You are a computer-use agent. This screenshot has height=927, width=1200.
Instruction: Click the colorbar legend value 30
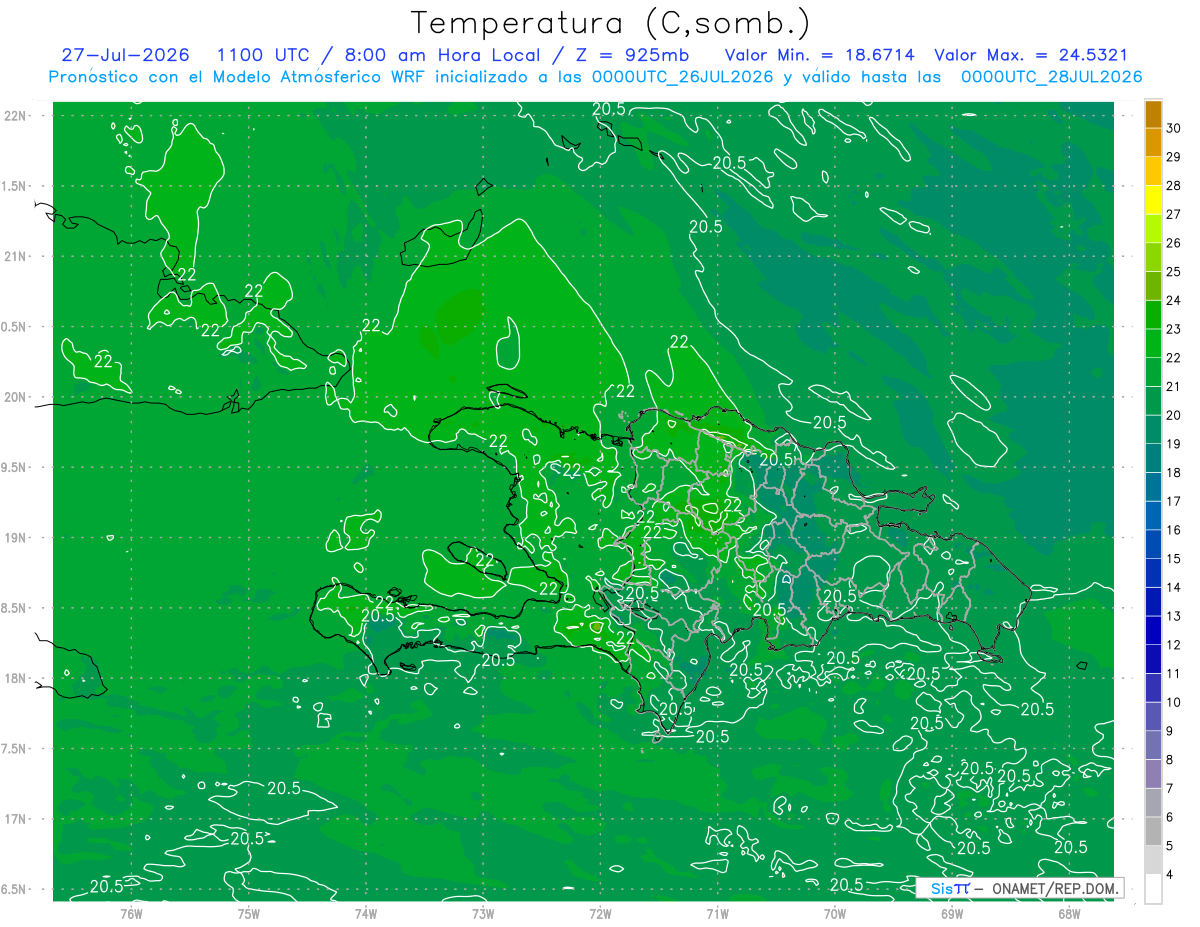(1173, 128)
